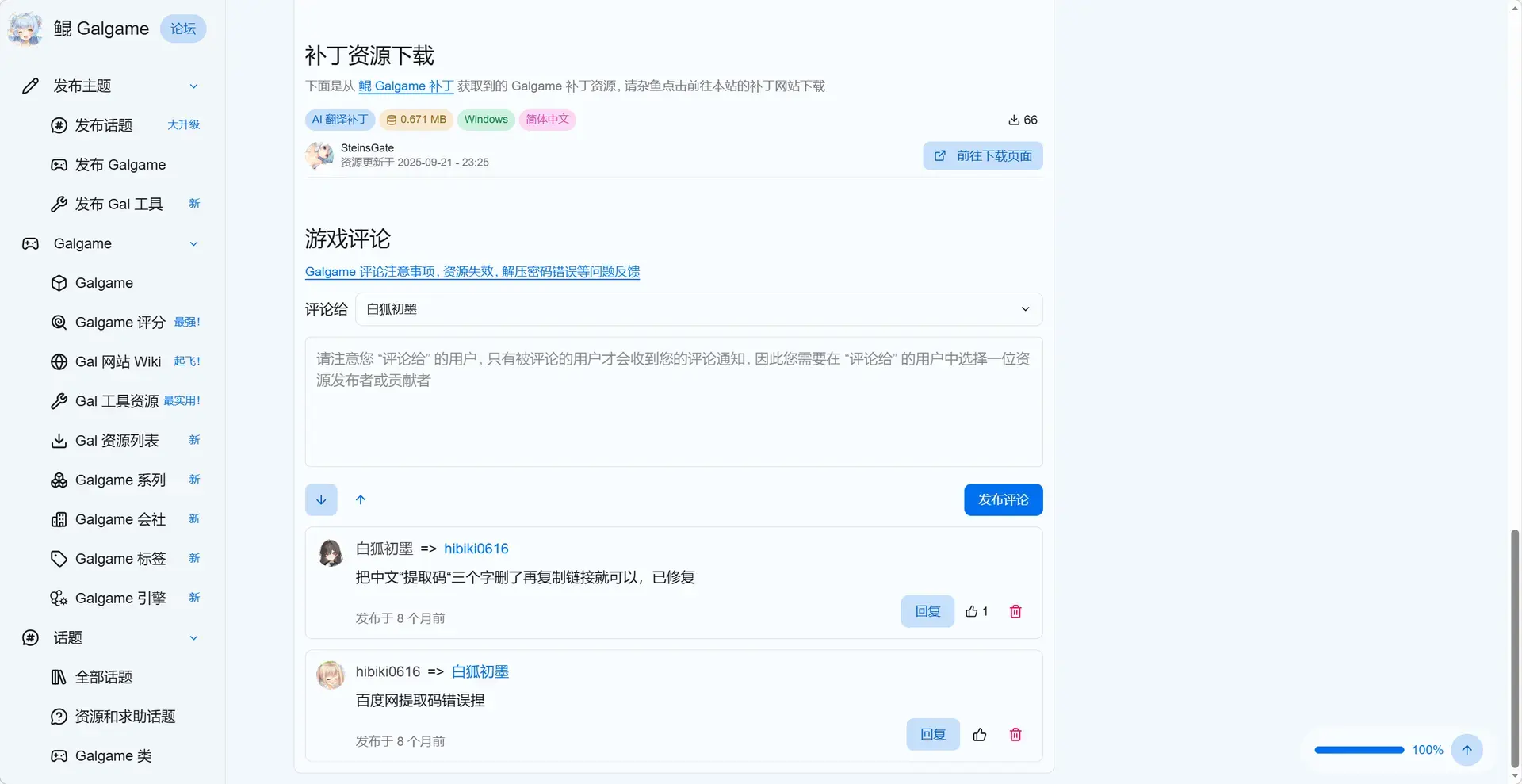This screenshot has height=784, width=1522.
Task: Click the 简体中文 language tag
Action: [547, 120]
